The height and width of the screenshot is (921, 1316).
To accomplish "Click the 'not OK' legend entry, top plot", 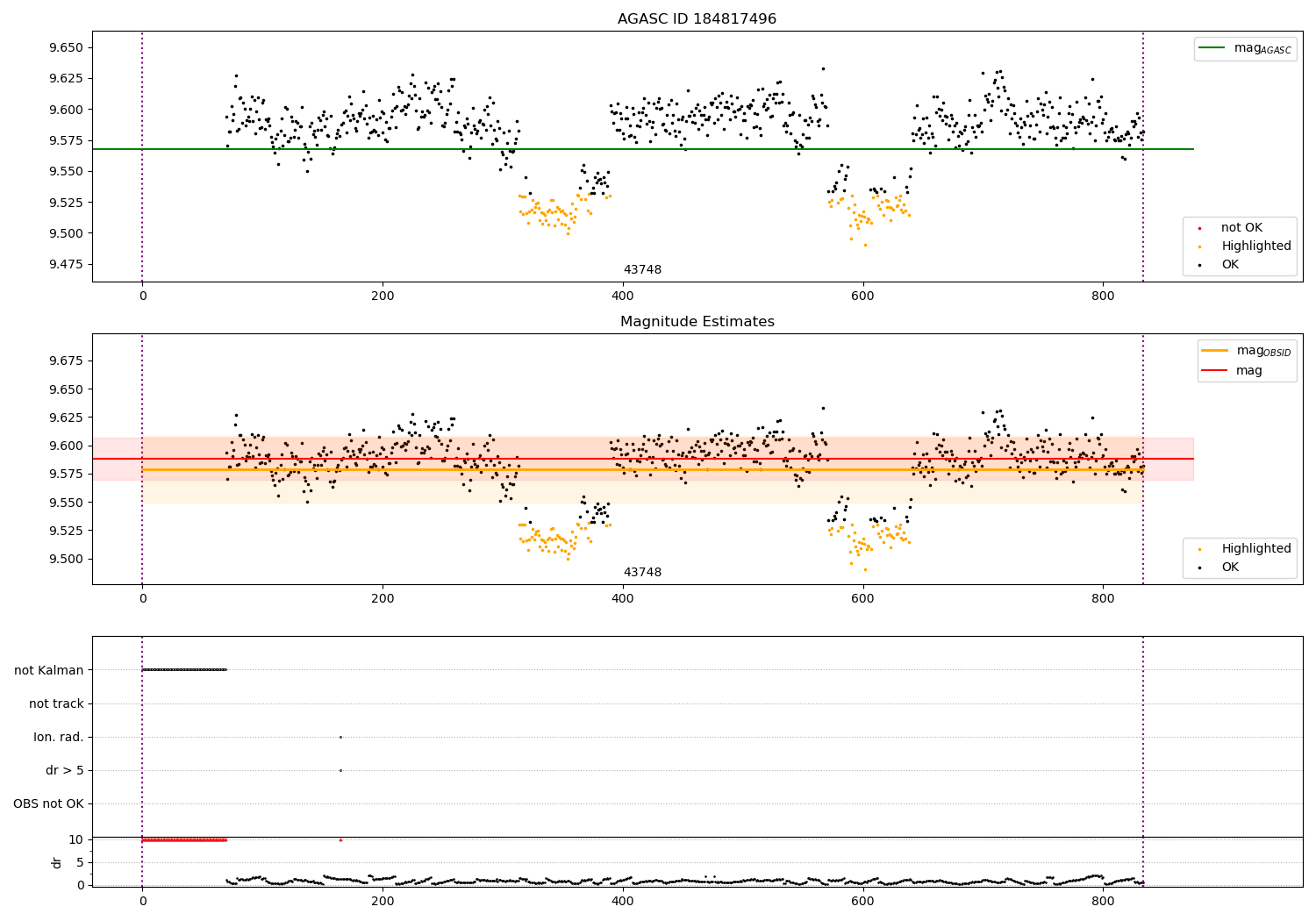I will pyautogui.click(x=1241, y=228).
